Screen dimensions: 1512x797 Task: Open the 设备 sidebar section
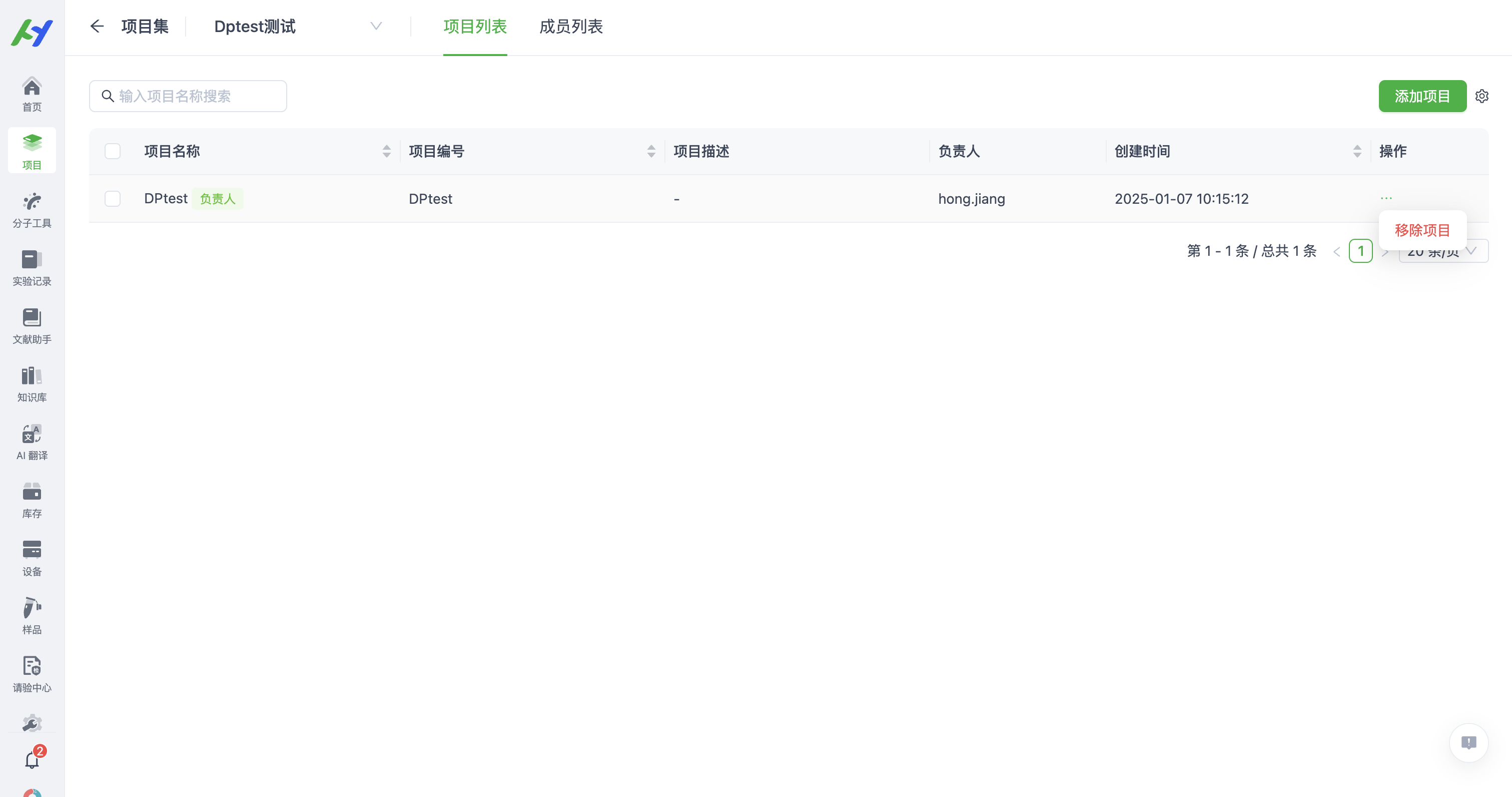[32, 558]
